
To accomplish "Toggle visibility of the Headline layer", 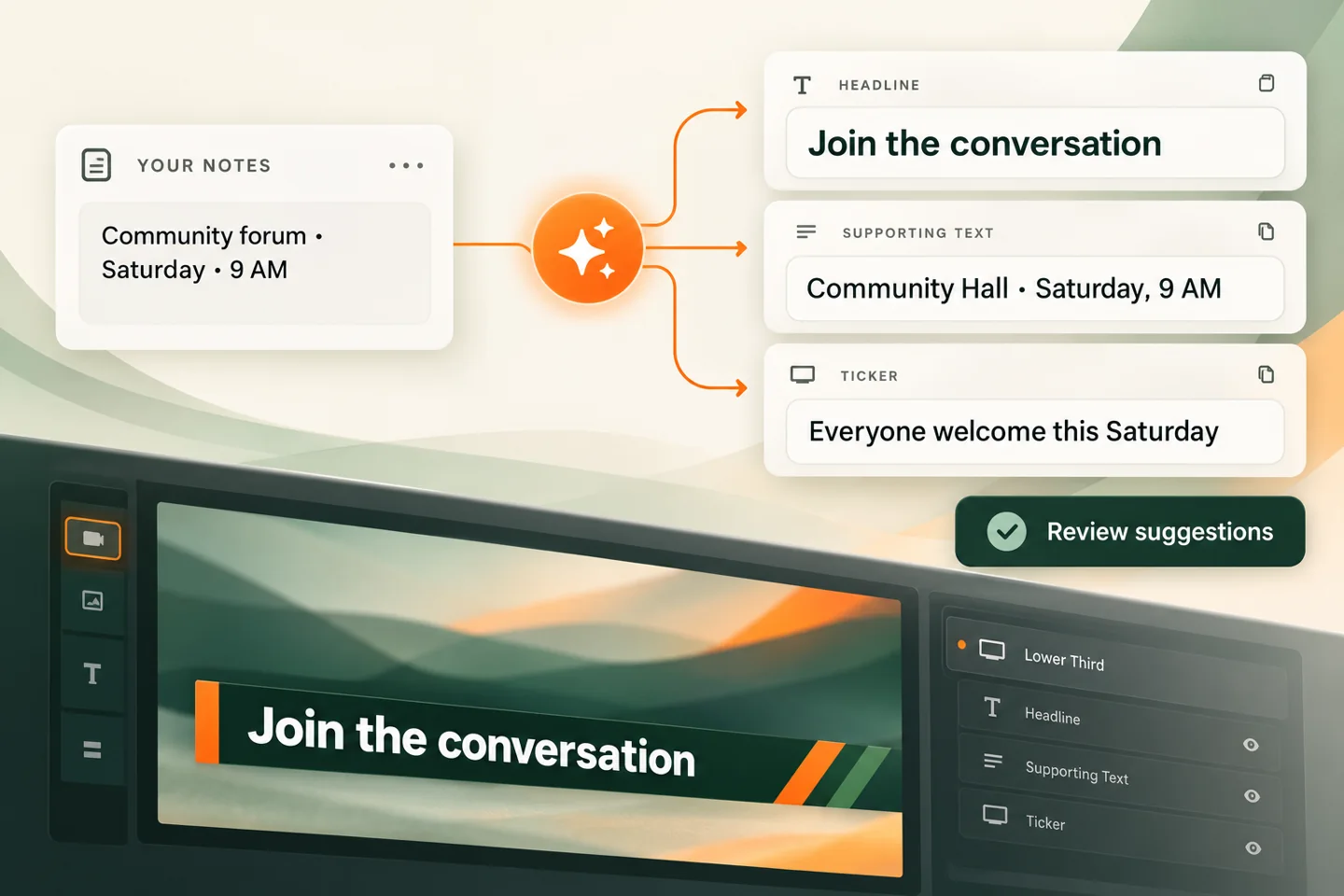I will tap(1252, 745).
